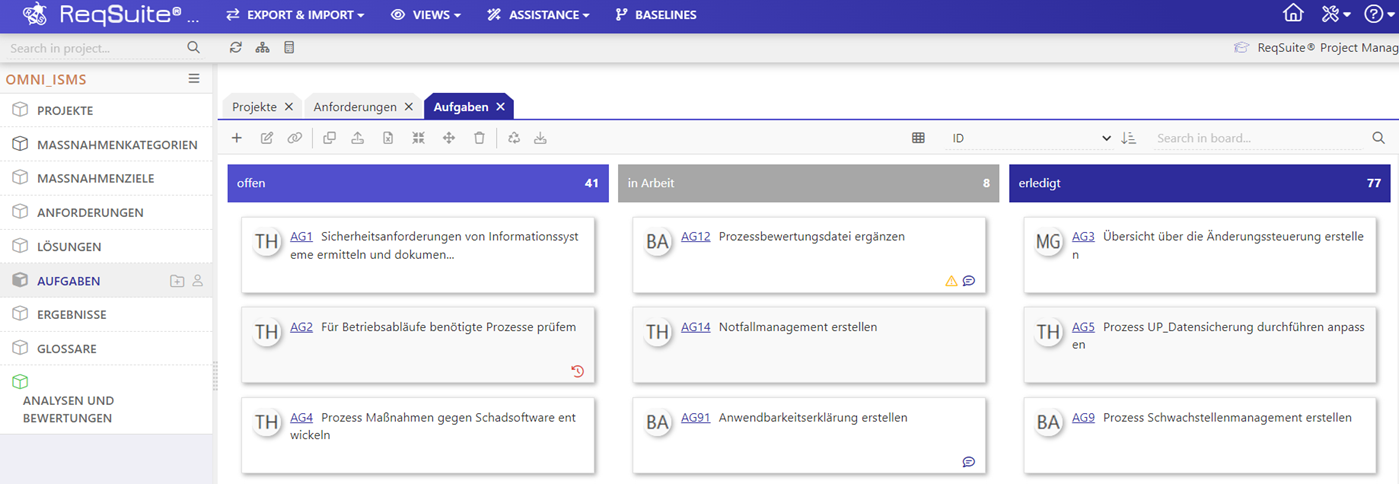The image size is (1399, 484).
Task: Click the Excel export icon in toolbar
Action: pyautogui.click(x=388, y=138)
